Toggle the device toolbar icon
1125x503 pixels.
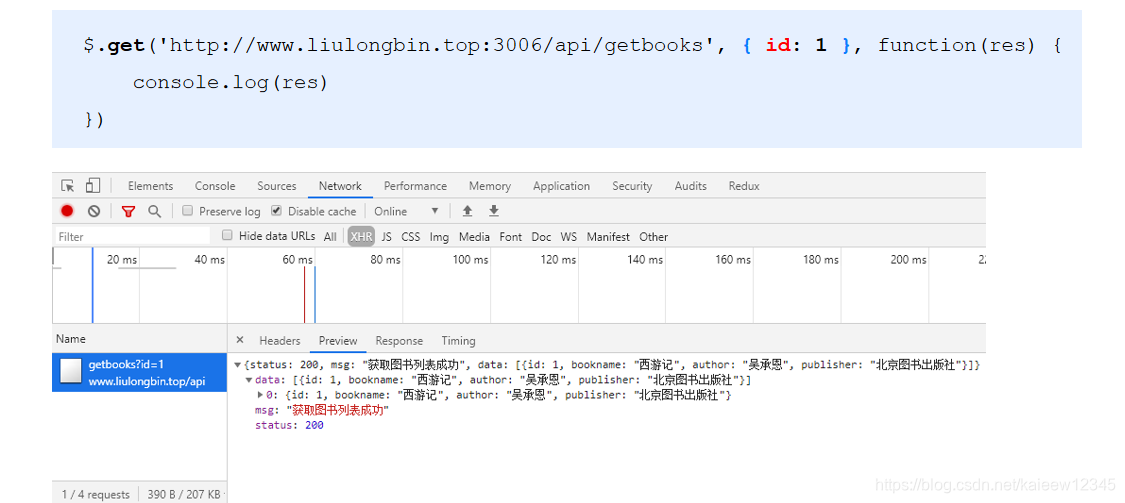(93, 186)
